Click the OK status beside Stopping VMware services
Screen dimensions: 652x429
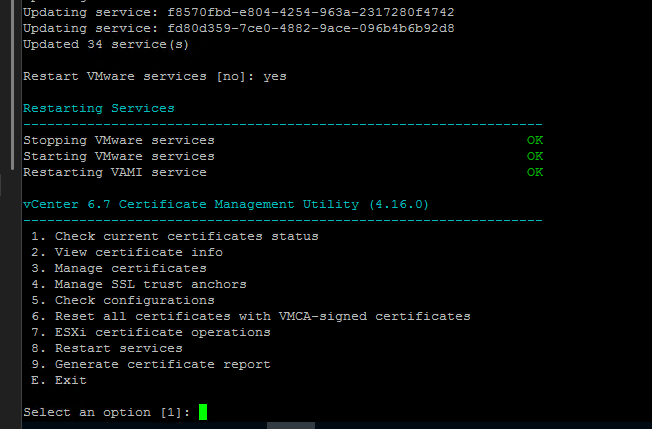point(535,141)
